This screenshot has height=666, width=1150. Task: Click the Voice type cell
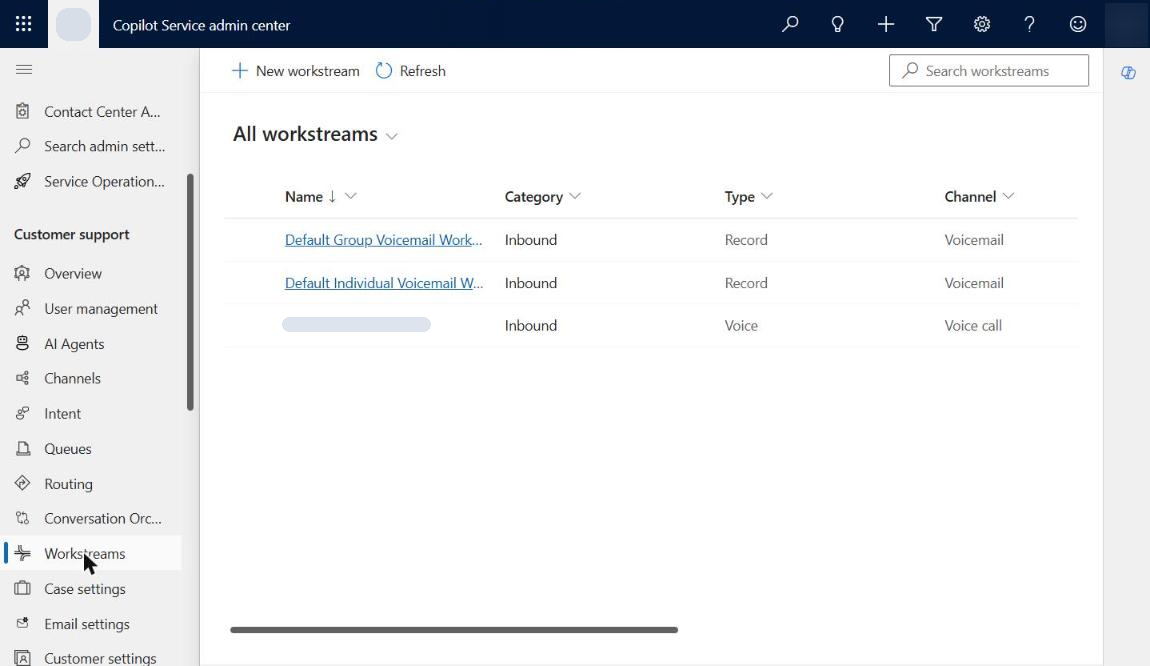[x=741, y=326]
